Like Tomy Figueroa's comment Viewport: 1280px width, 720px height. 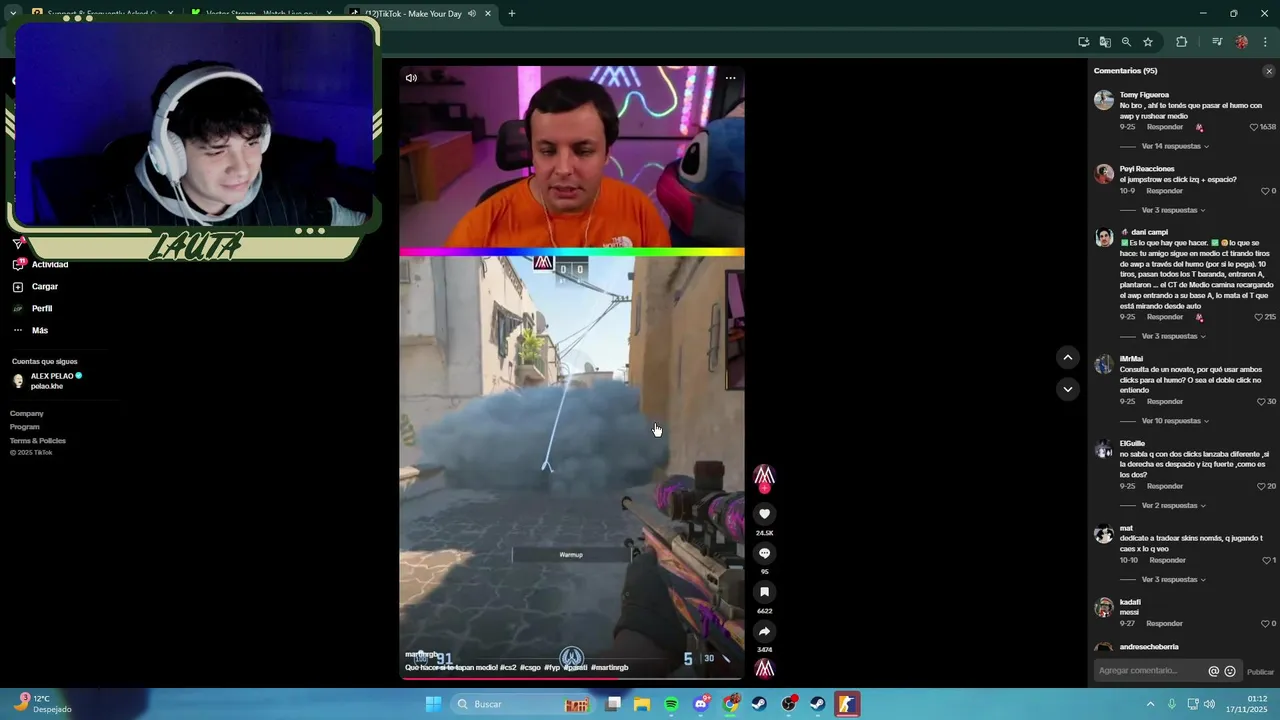(x=1254, y=127)
